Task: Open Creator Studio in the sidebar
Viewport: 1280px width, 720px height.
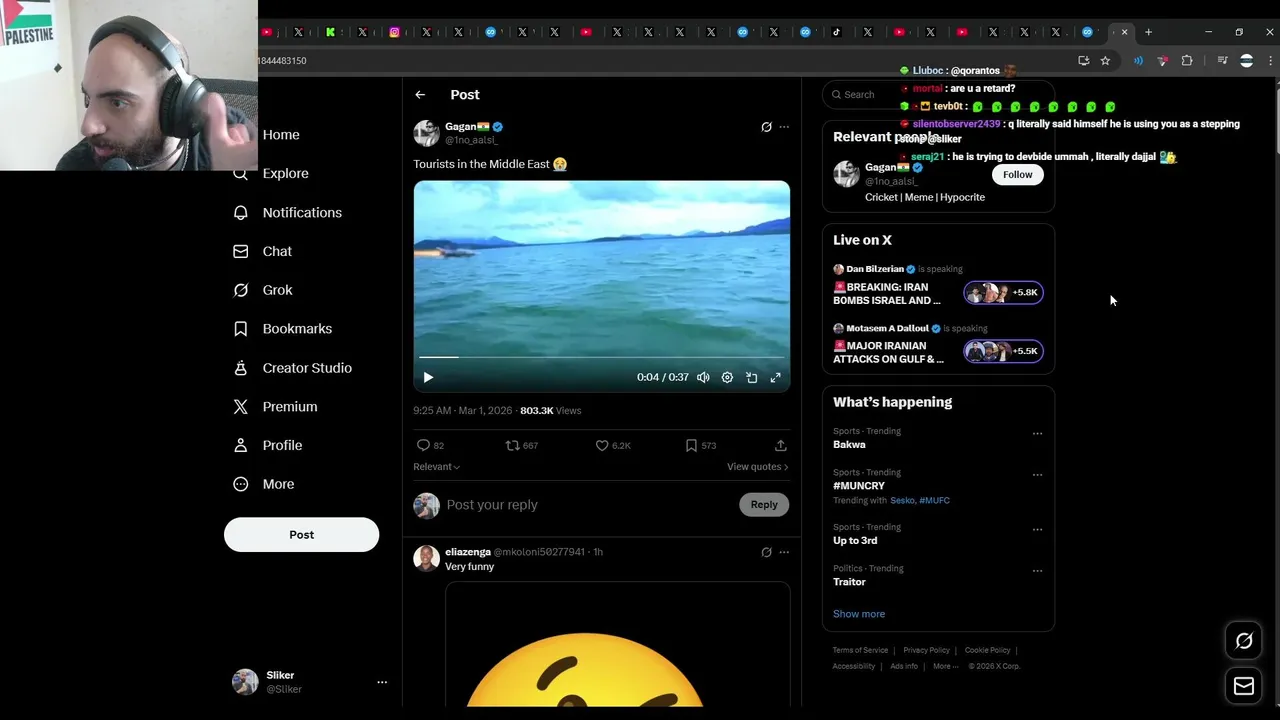Action: point(292,368)
